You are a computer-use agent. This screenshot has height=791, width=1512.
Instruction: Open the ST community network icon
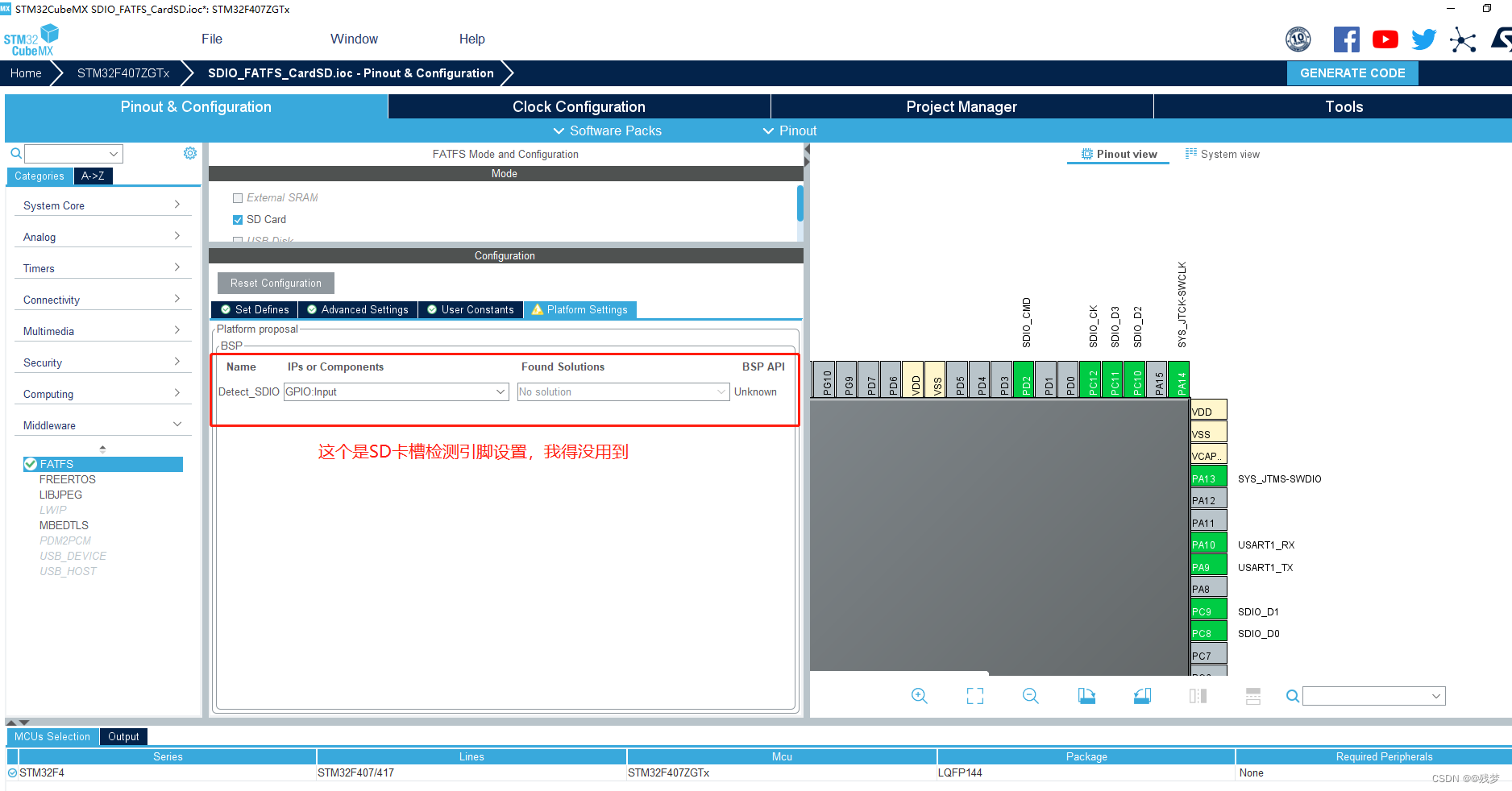(1463, 39)
